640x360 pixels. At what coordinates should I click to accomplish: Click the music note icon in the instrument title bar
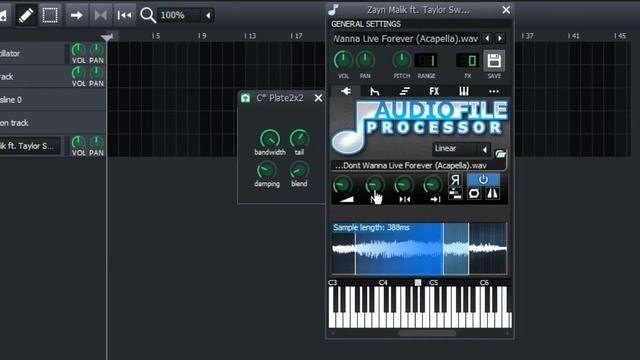pos(333,9)
